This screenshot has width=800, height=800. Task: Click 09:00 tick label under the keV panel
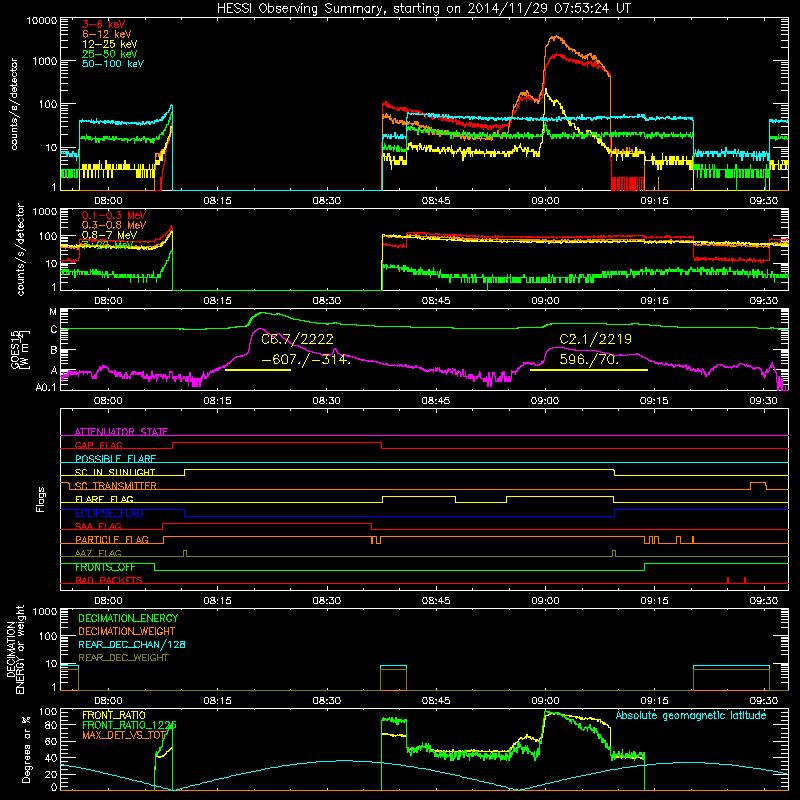tap(545, 201)
